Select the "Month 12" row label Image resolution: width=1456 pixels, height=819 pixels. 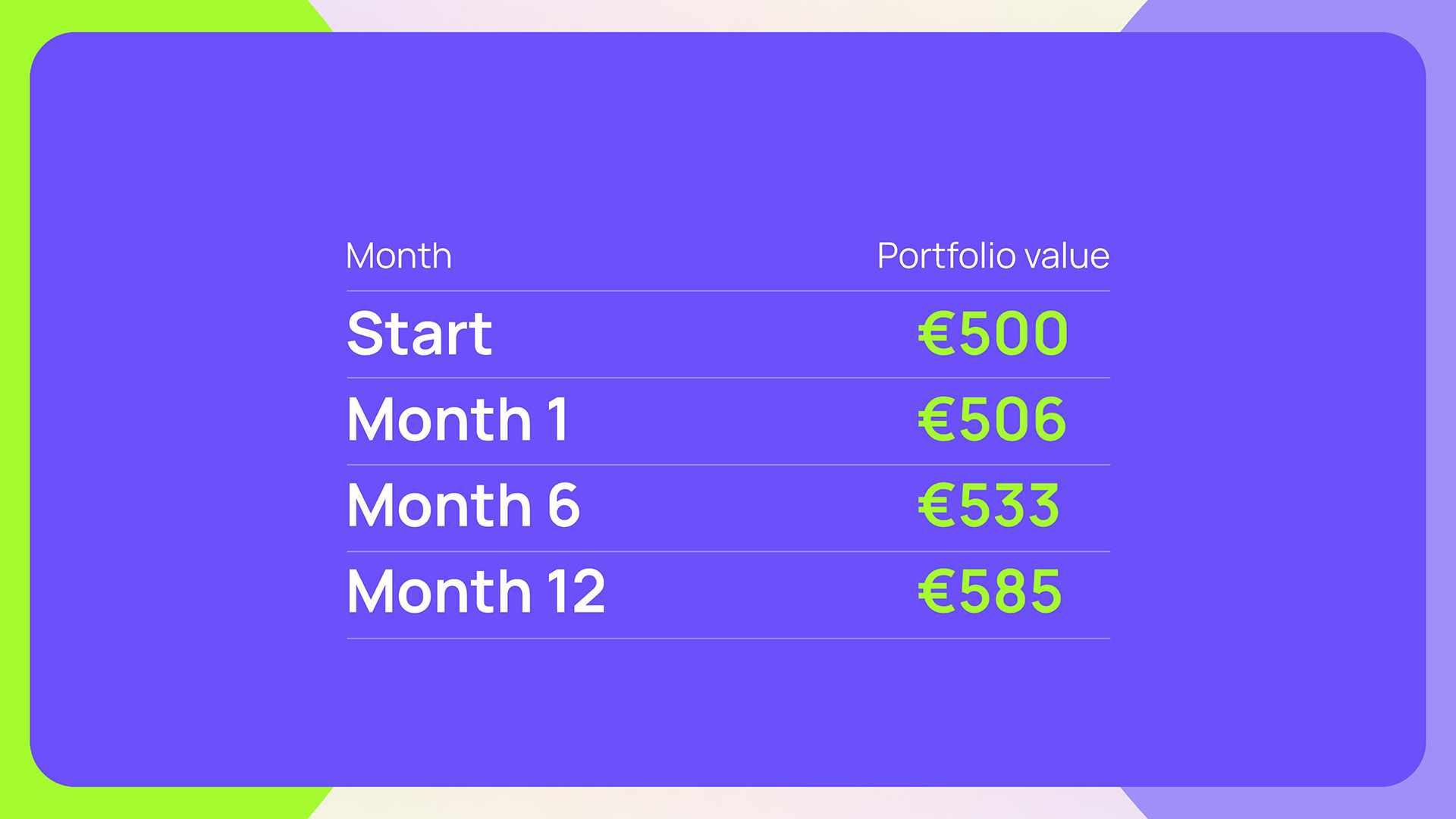[x=475, y=592]
